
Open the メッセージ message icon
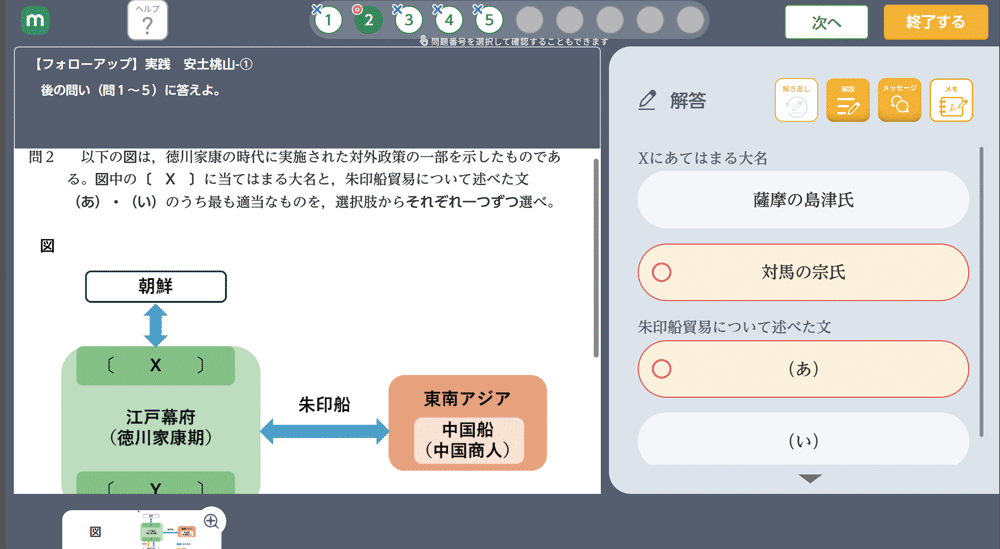tap(899, 100)
